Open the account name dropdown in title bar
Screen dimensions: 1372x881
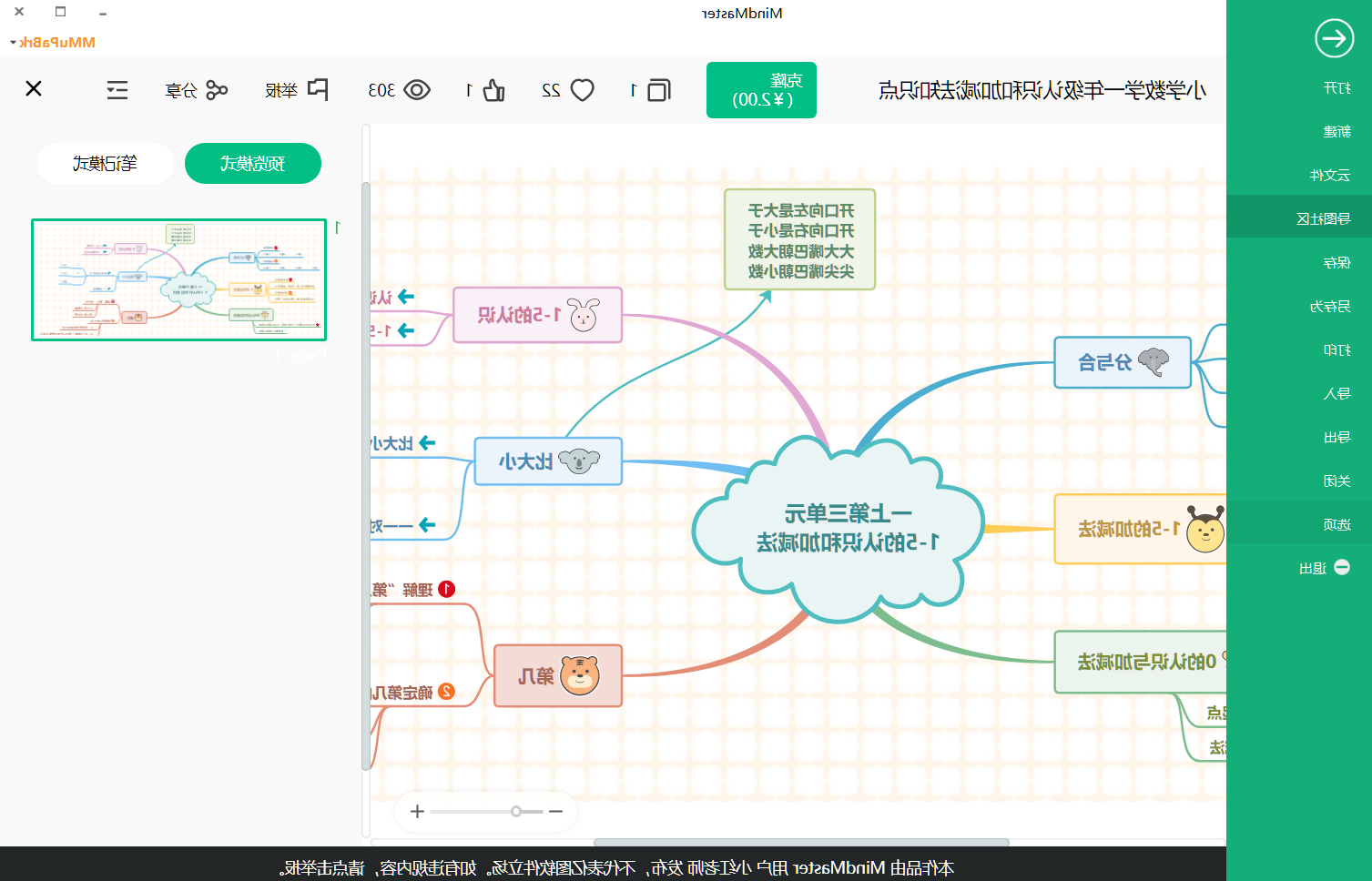pyautogui.click(x=53, y=42)
